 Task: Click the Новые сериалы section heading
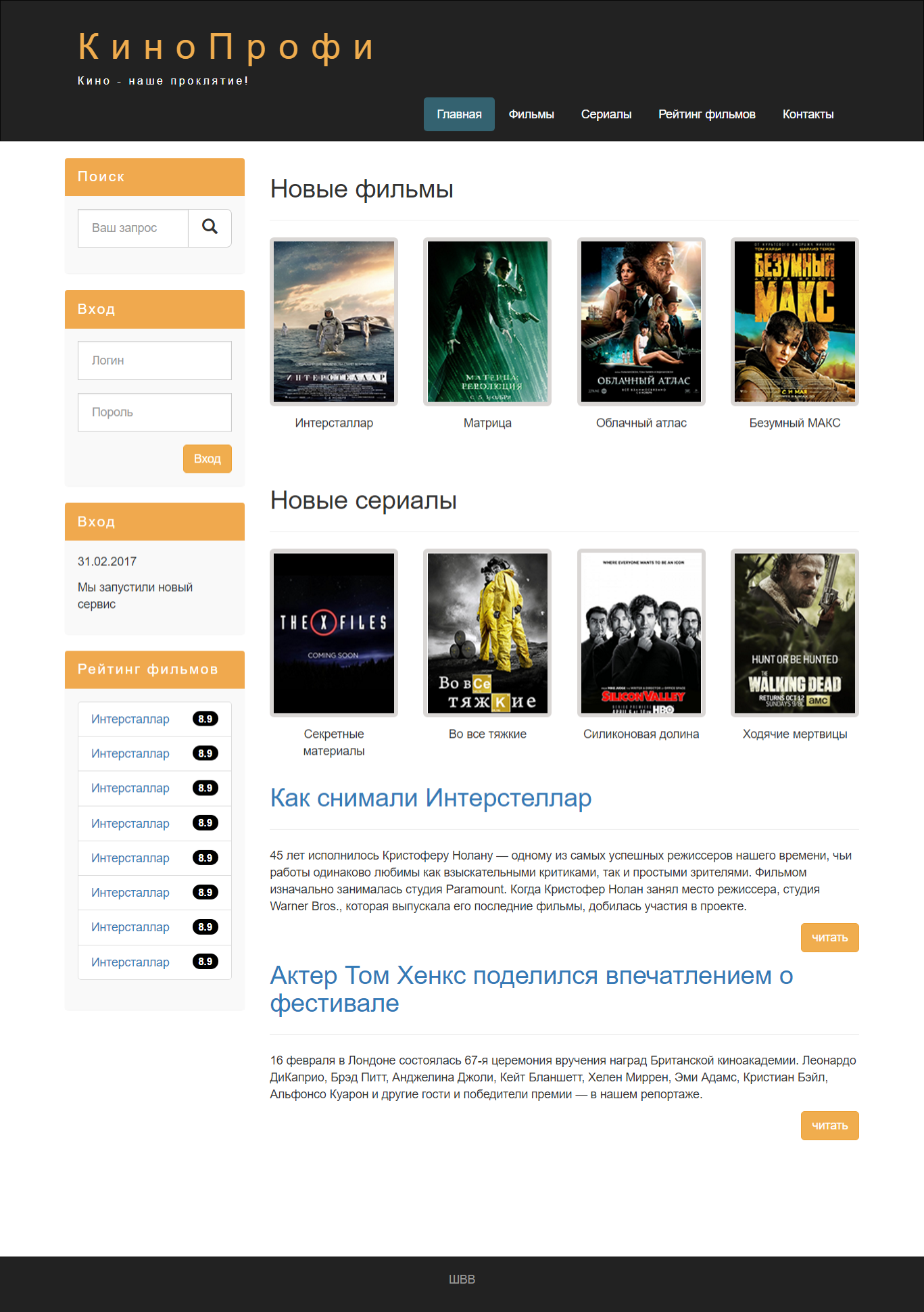(x=364, y=500)
